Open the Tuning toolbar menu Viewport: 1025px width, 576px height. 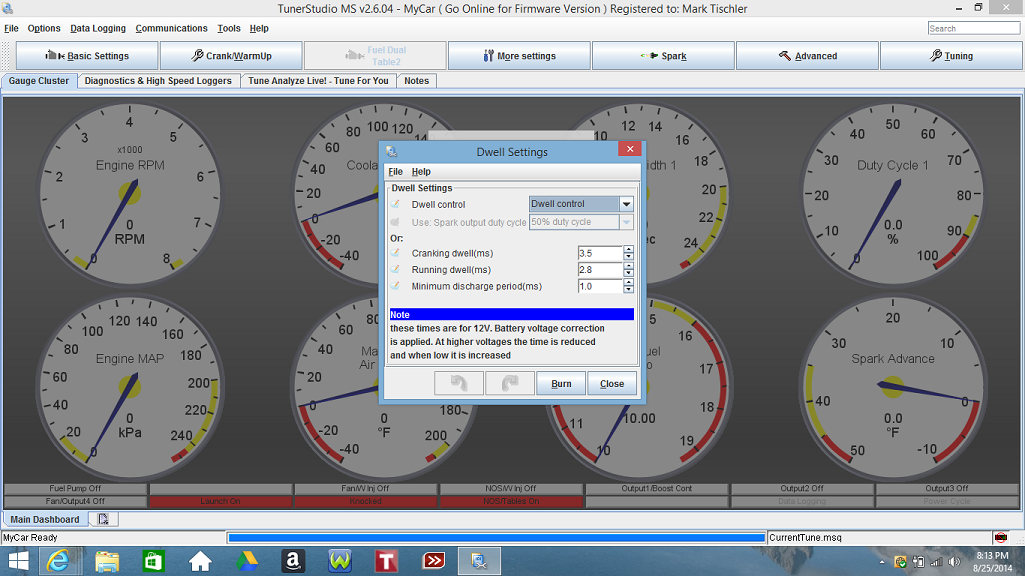click(951, 56)
